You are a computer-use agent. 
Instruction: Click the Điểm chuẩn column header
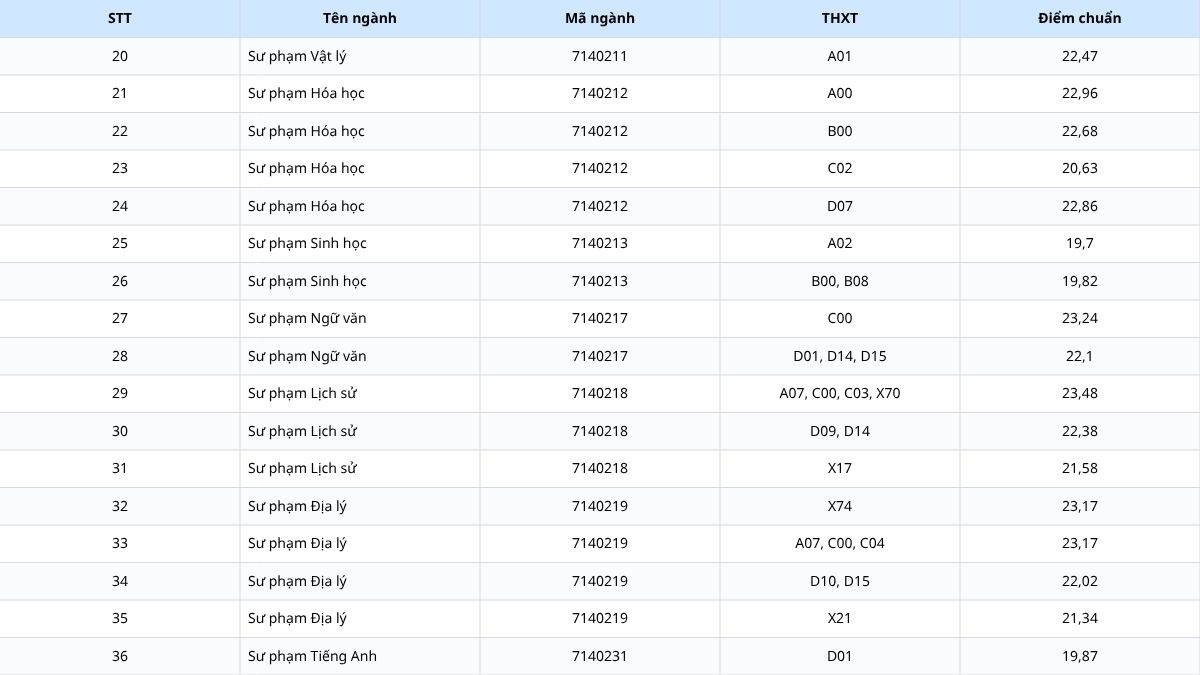[1080, 18]
